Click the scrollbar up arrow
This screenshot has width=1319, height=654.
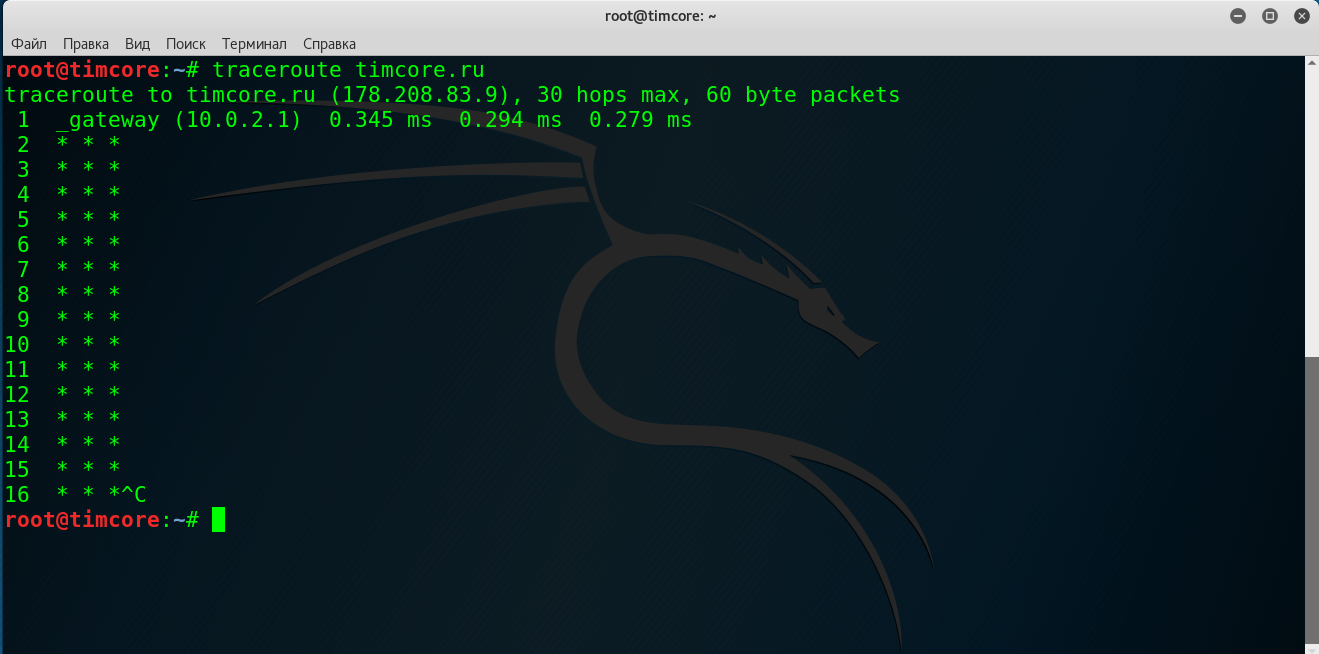click(x=1309, y=63)
